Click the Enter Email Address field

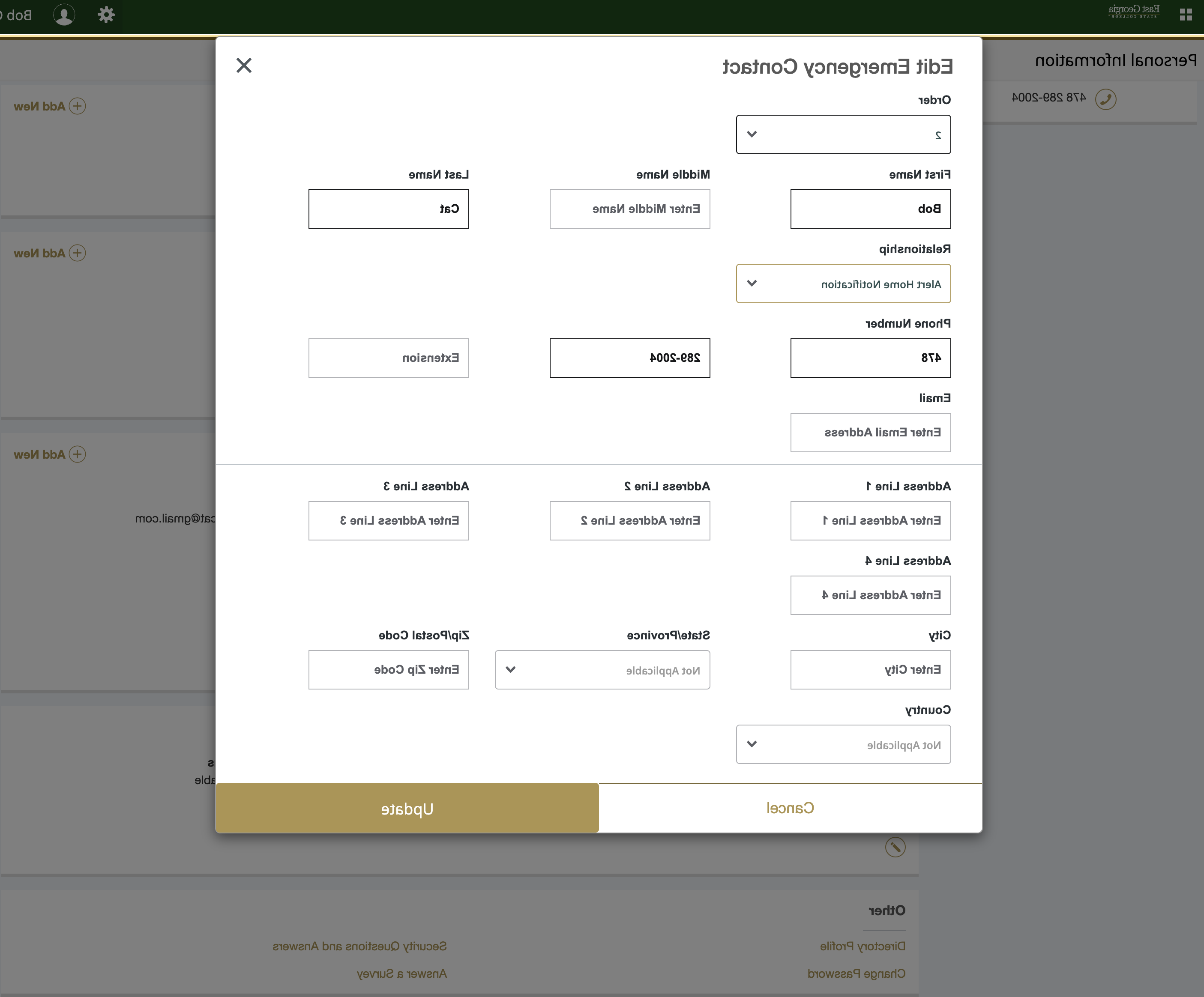tap(870, 433)
